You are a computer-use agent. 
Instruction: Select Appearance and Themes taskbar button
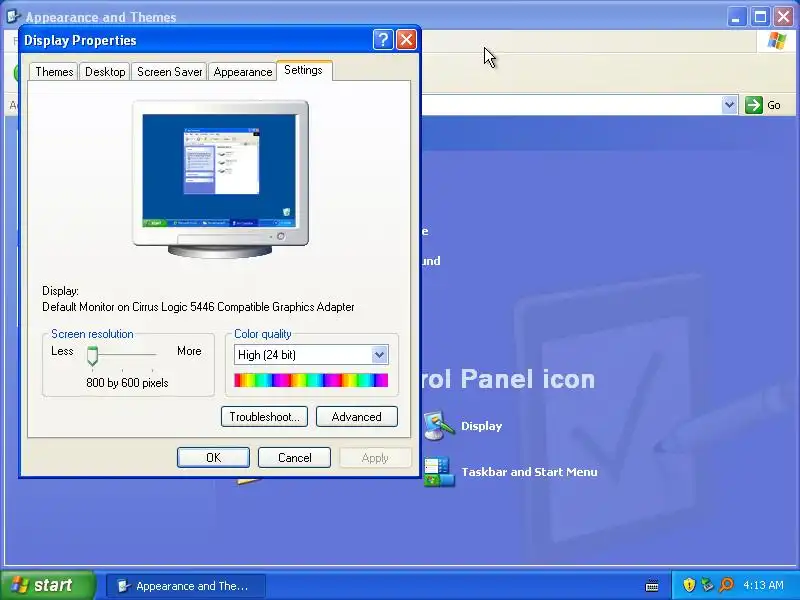click(186, 586)
